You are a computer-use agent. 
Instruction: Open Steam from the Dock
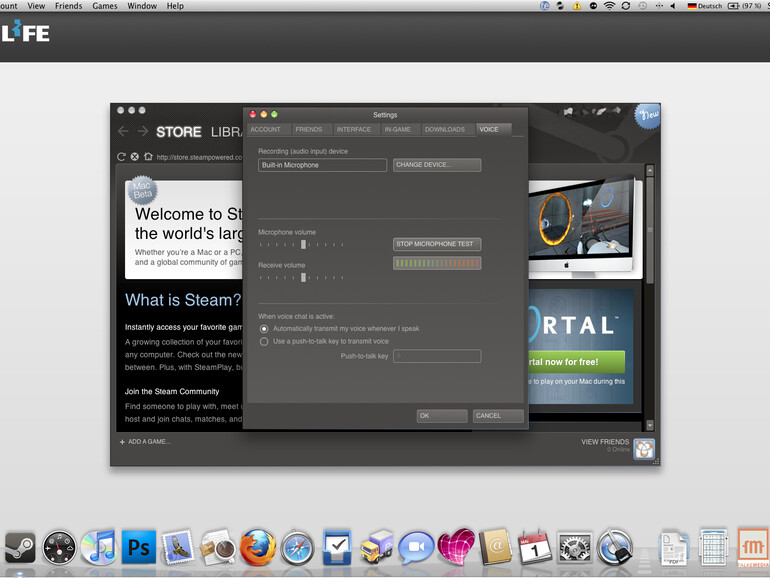(x=20, y=548)
